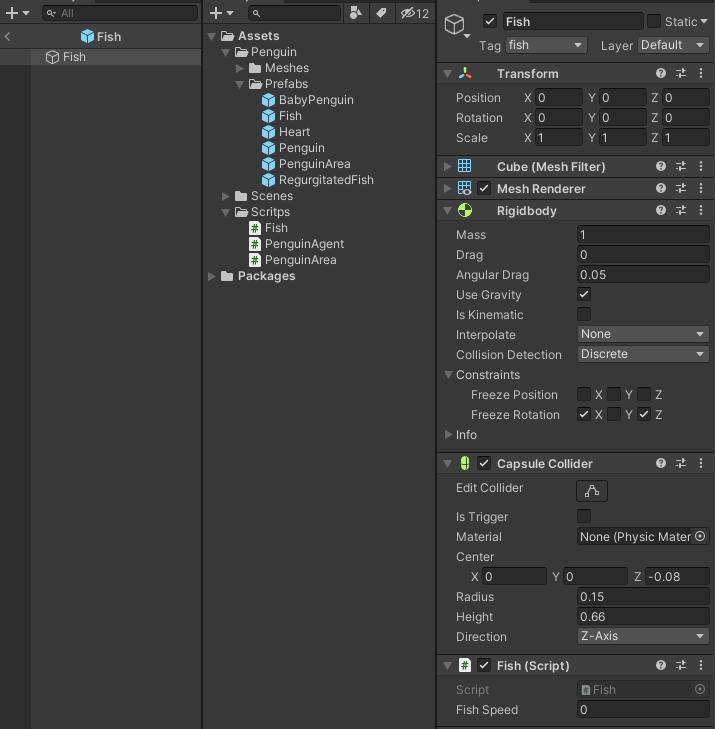Expand the Scenes folder
The image size is (716, 729).
pos(225,196)
